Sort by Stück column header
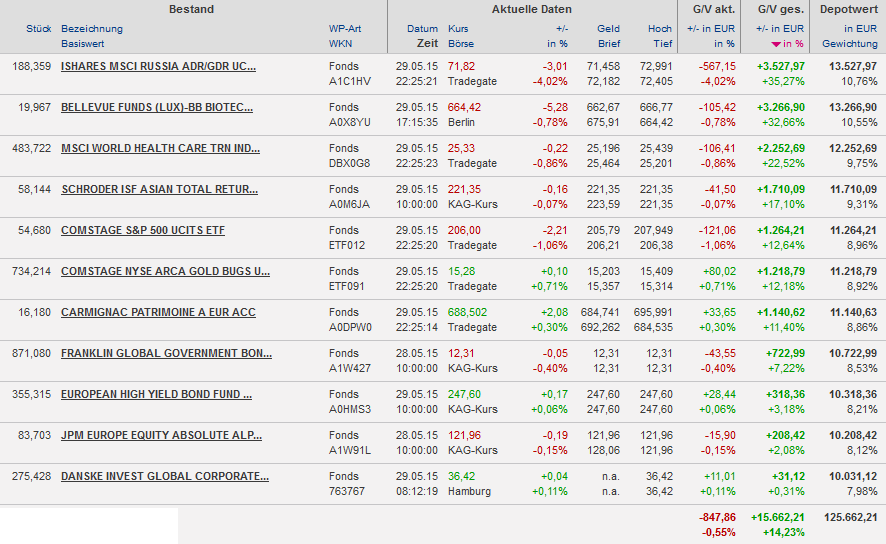 [38, 29]
